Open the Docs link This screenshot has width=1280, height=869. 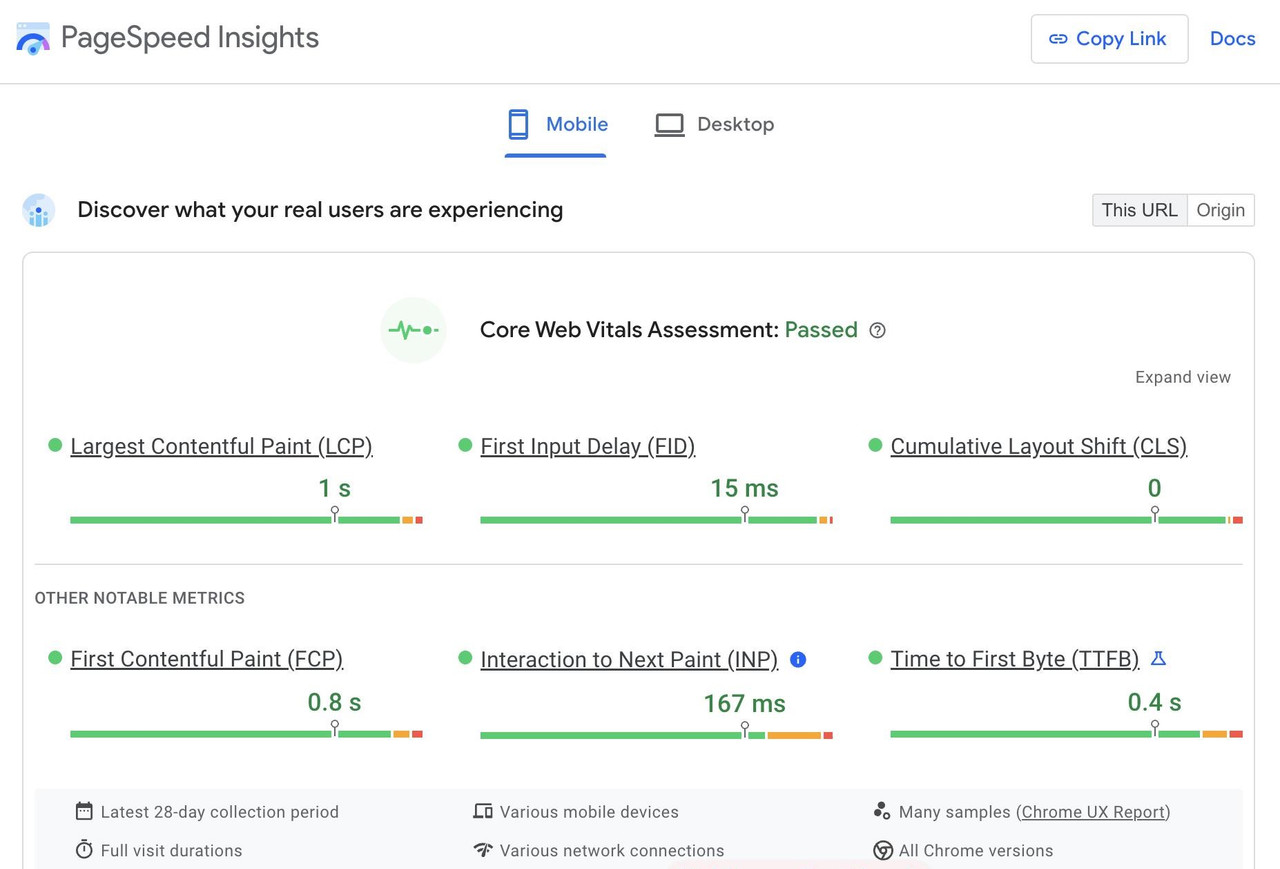[1232, 39]
